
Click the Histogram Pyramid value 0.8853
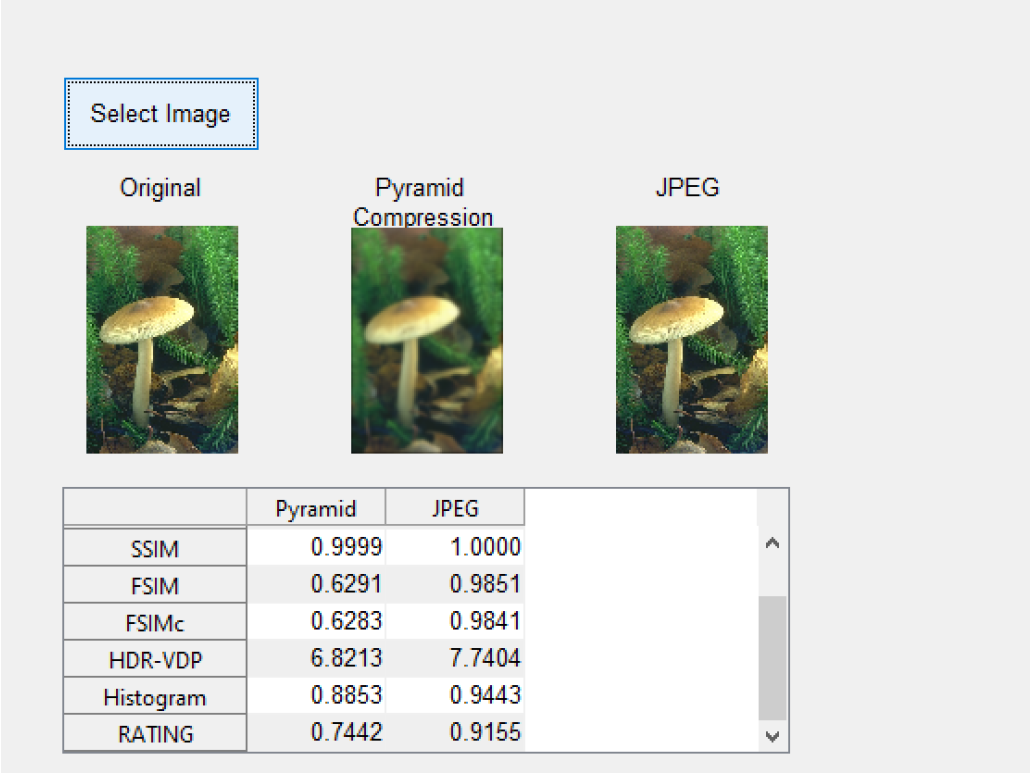click(x=346, y=695)
